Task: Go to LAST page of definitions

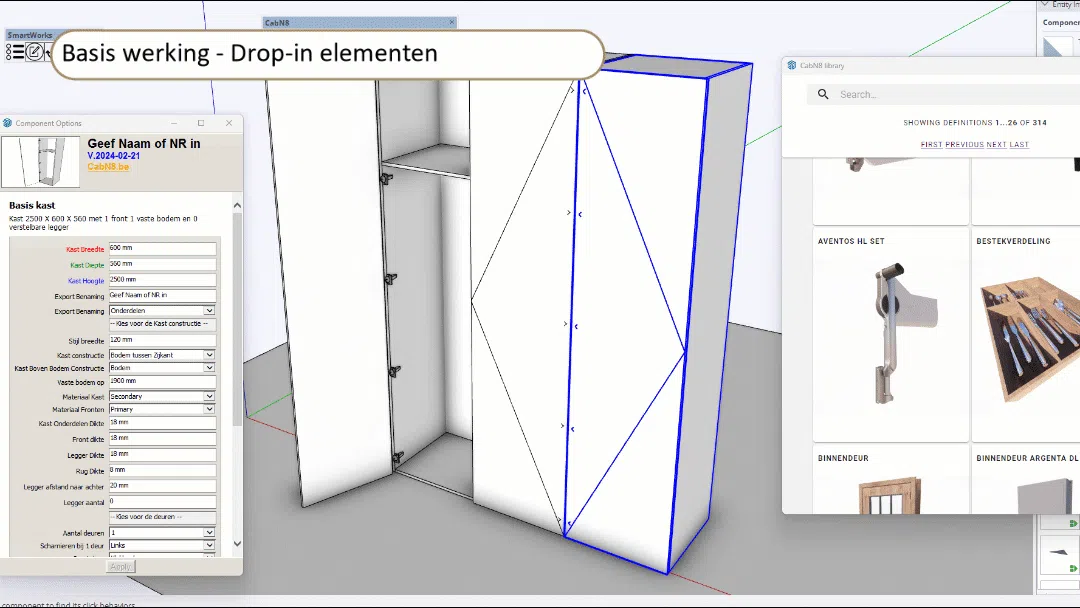Action: (x=1019, y=145)
